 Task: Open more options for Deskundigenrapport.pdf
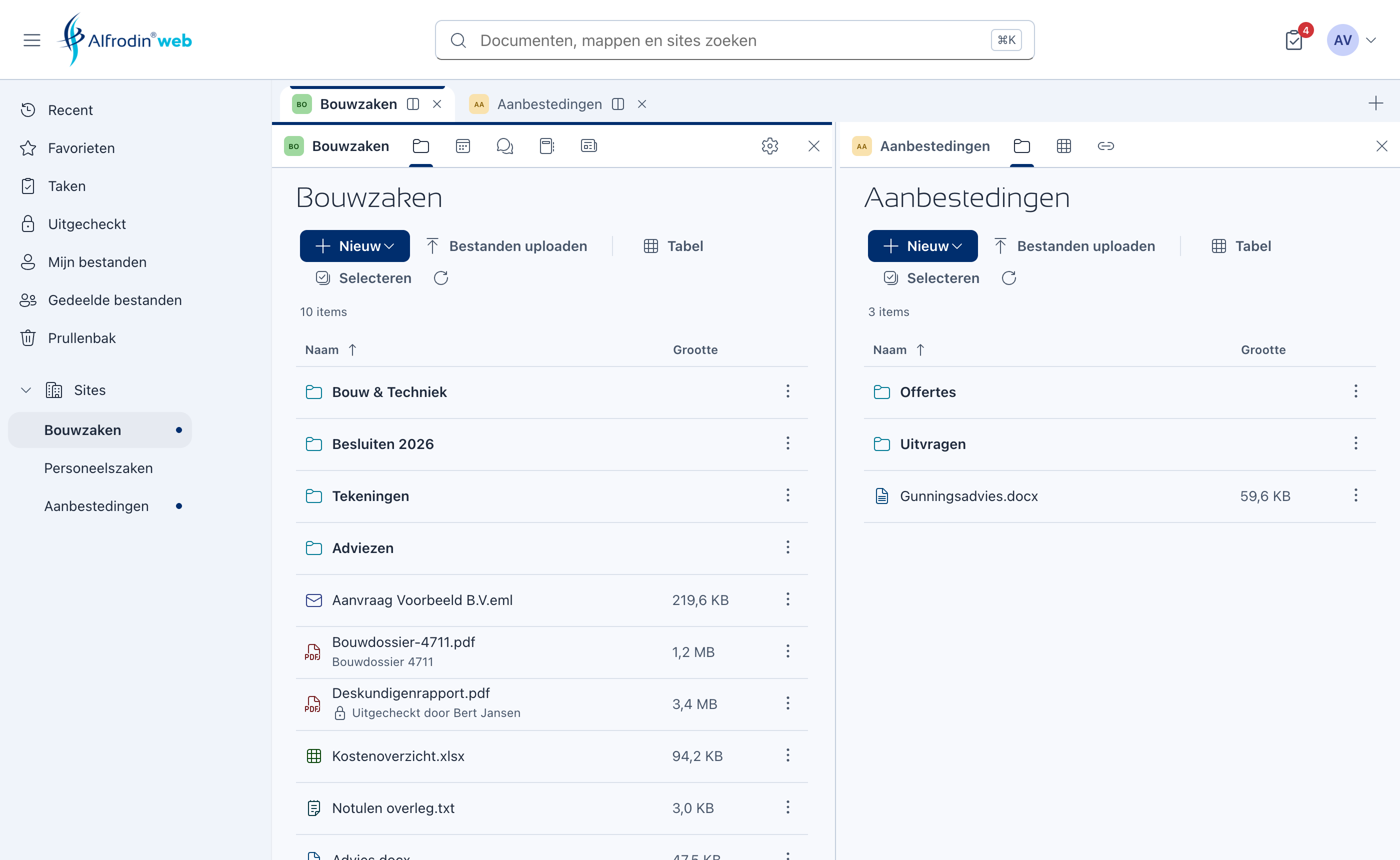point(787,703)
